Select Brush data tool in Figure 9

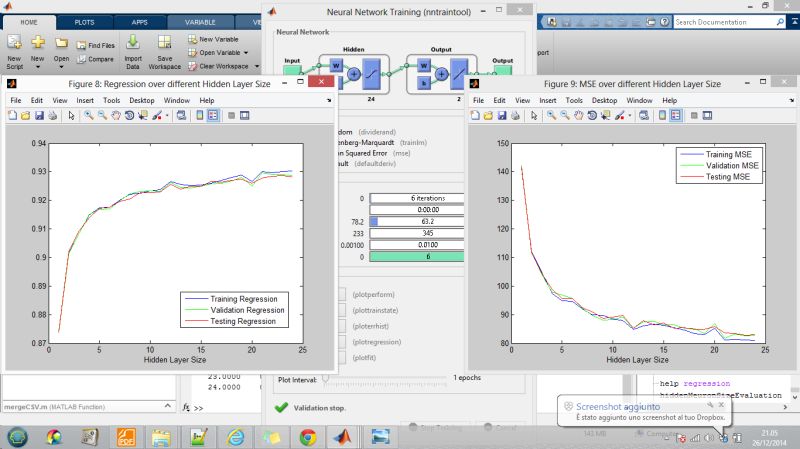pyautogui.click(x=620, y=116)
